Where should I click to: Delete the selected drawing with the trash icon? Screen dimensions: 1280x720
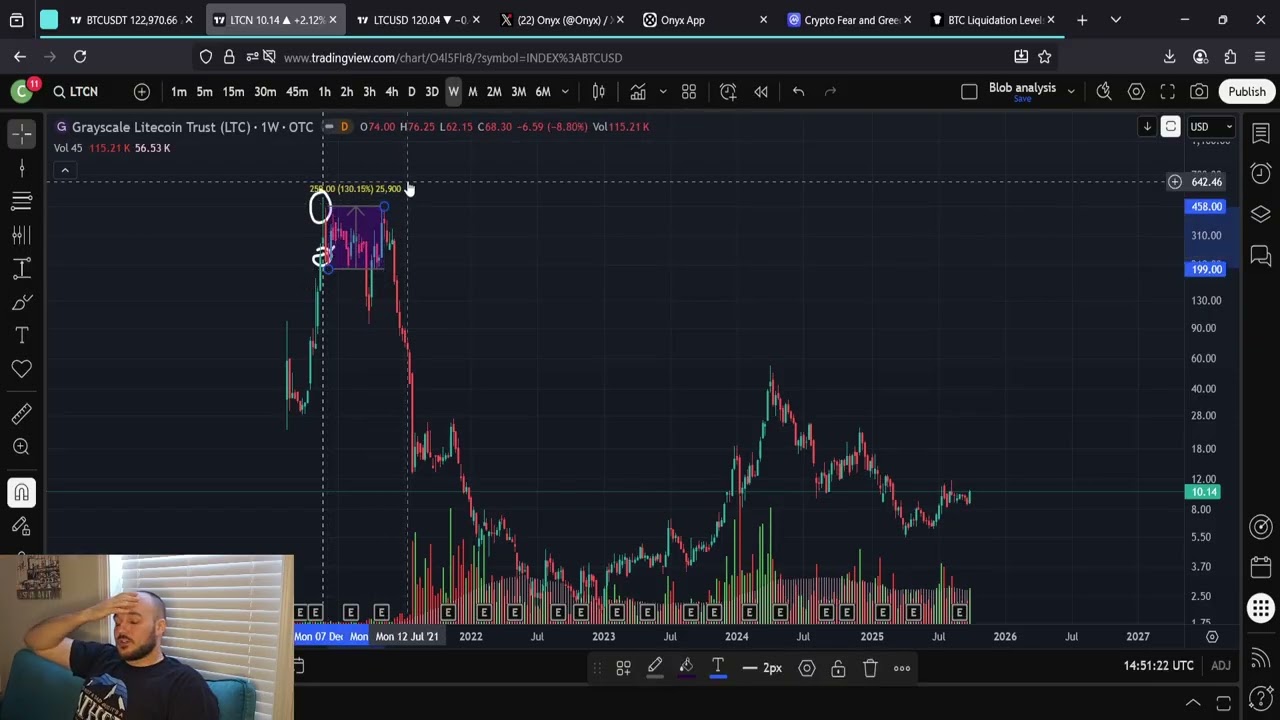[x=870, y=668]
